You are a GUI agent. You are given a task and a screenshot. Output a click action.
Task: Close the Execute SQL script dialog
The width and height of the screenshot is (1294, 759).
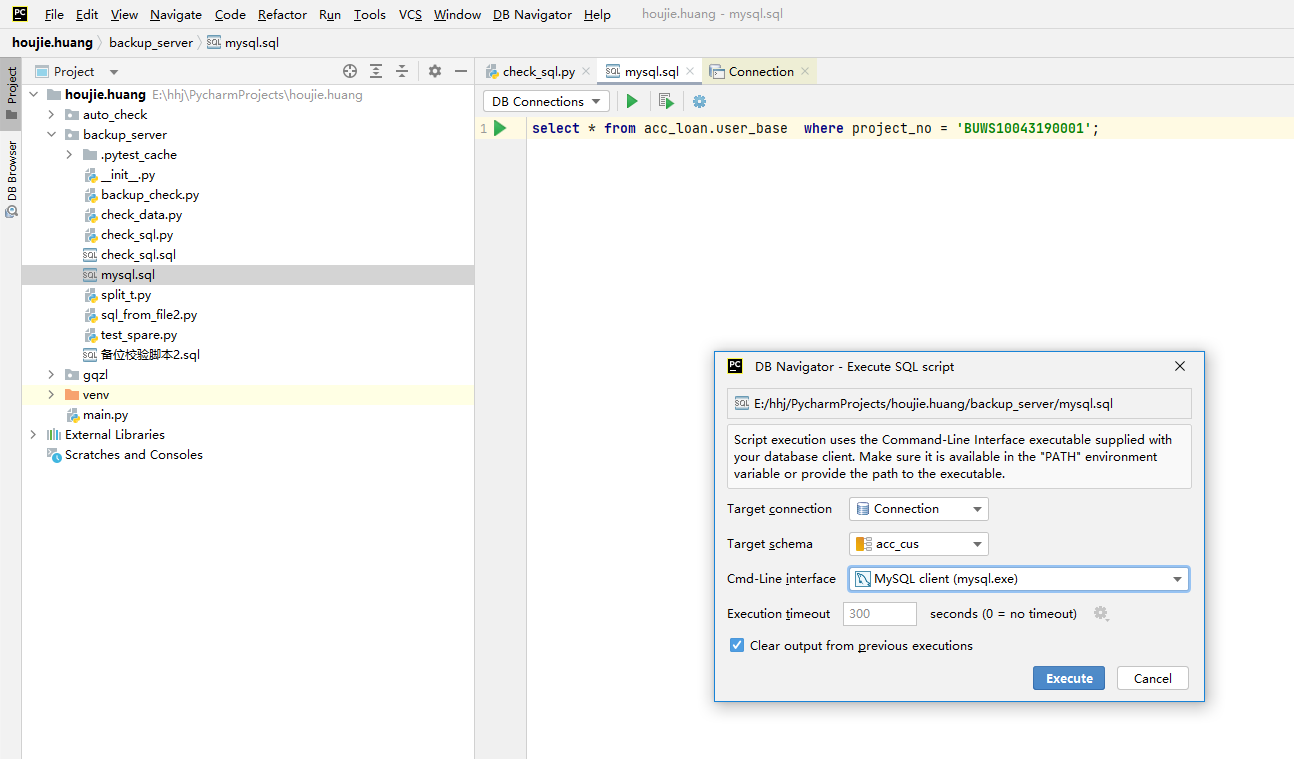point(1180,366)
